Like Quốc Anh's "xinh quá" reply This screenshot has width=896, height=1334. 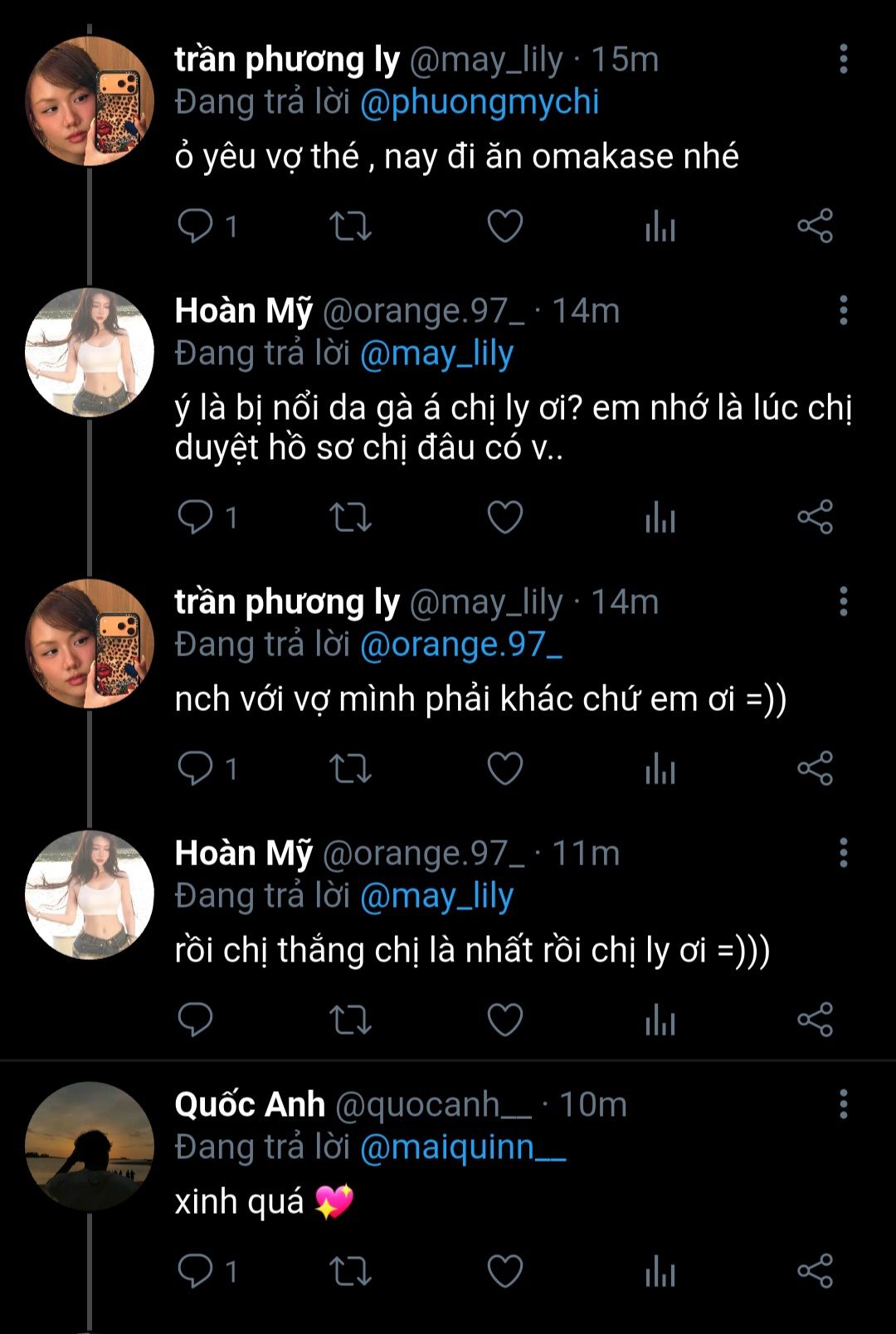[504, 1270]
